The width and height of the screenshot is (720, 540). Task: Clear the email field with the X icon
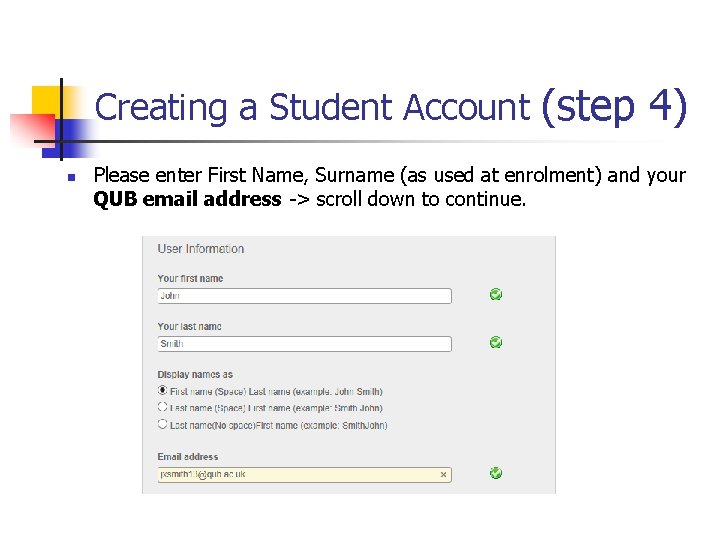tap(444, 475)
